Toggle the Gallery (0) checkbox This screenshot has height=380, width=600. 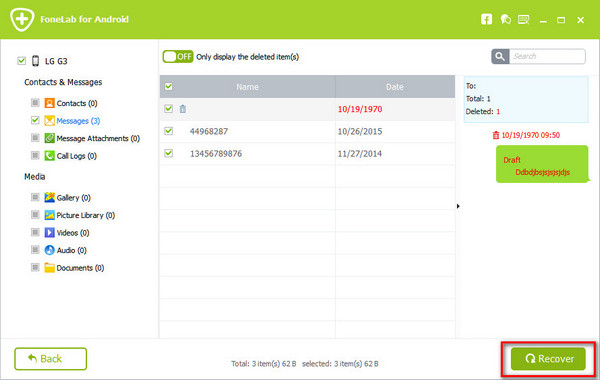pyautogui.click(x=35, y=197)
